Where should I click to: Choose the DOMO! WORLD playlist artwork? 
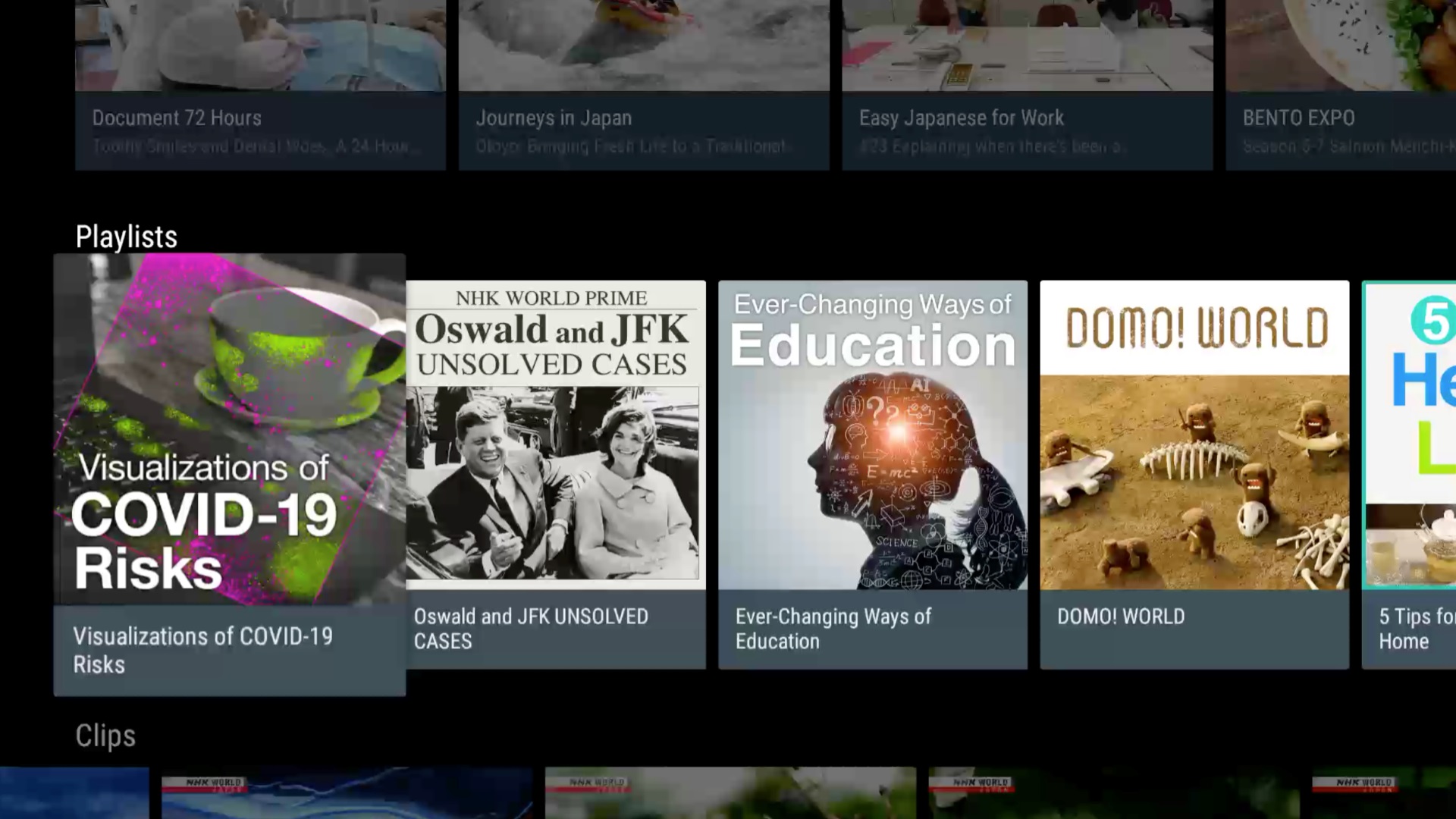click(x=1194, y=435)
